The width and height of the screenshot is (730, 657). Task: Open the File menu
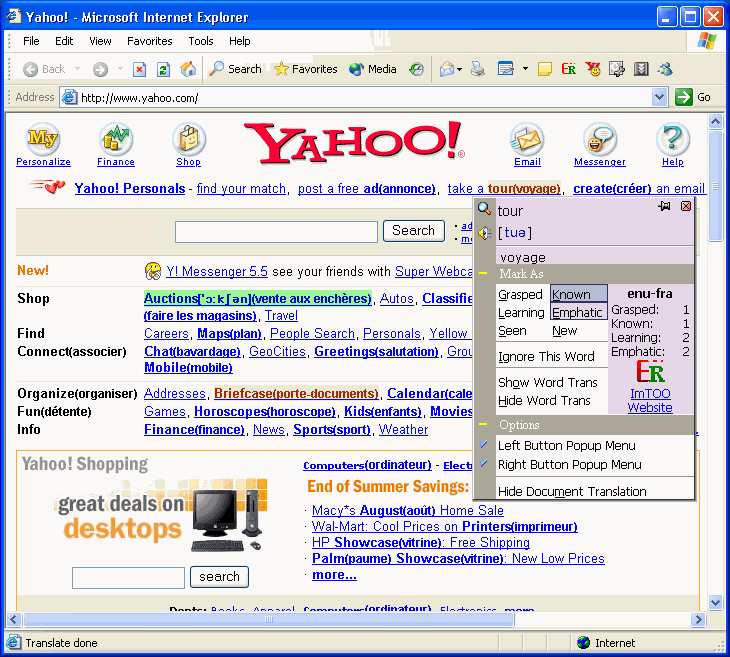coord(31,41)
